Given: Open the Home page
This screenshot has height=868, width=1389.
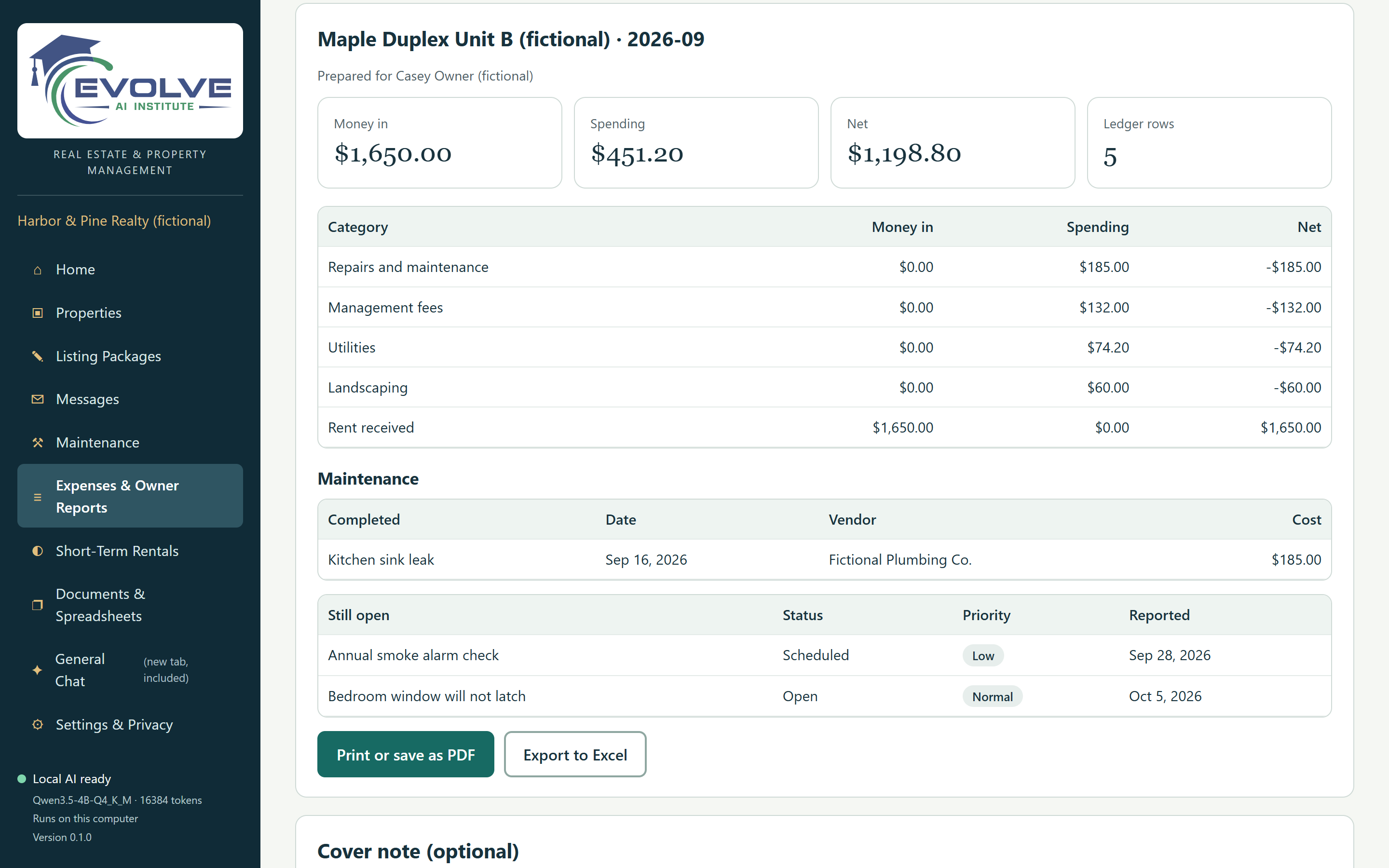Looking at the screenshot, I should point(130,270).
